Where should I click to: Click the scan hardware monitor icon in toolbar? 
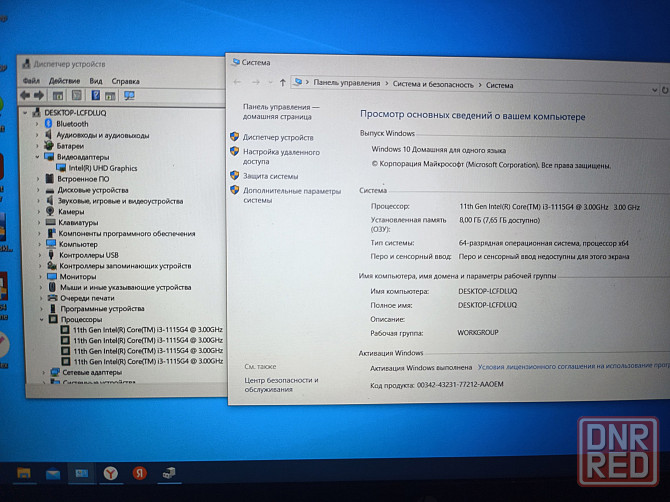129,96
